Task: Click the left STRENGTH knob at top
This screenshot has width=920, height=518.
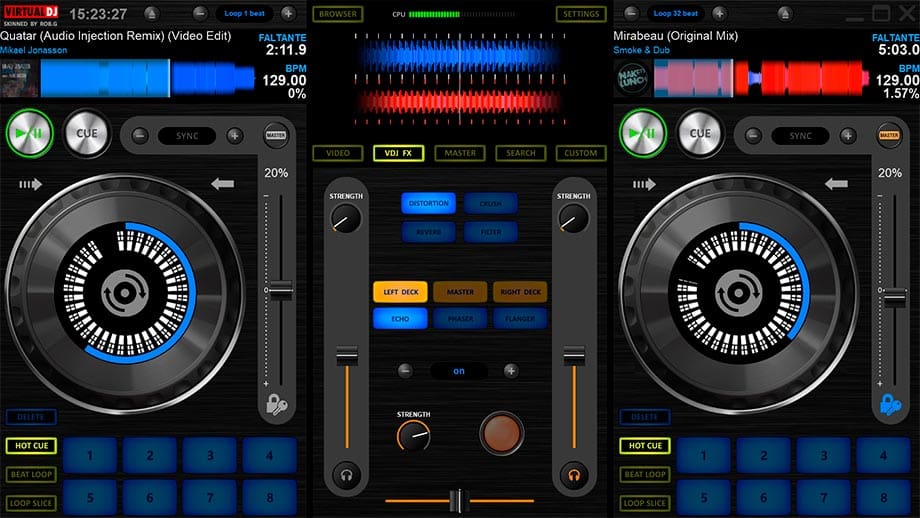Action: 346,219
